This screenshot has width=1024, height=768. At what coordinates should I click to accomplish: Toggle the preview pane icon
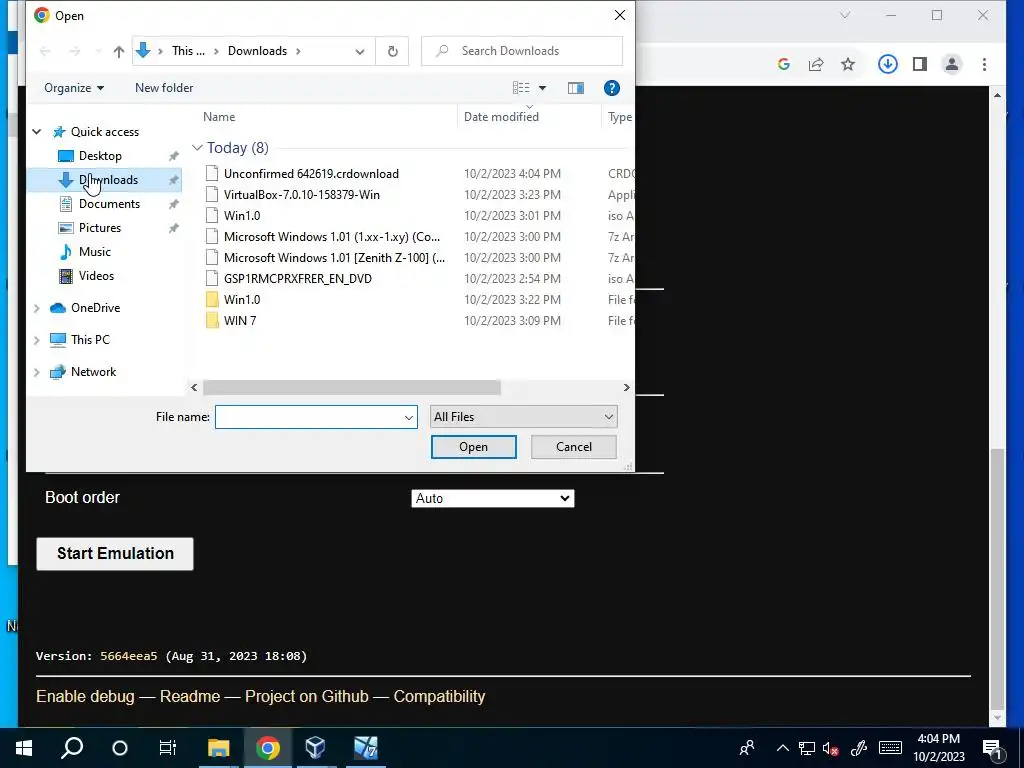pos(575,88)
